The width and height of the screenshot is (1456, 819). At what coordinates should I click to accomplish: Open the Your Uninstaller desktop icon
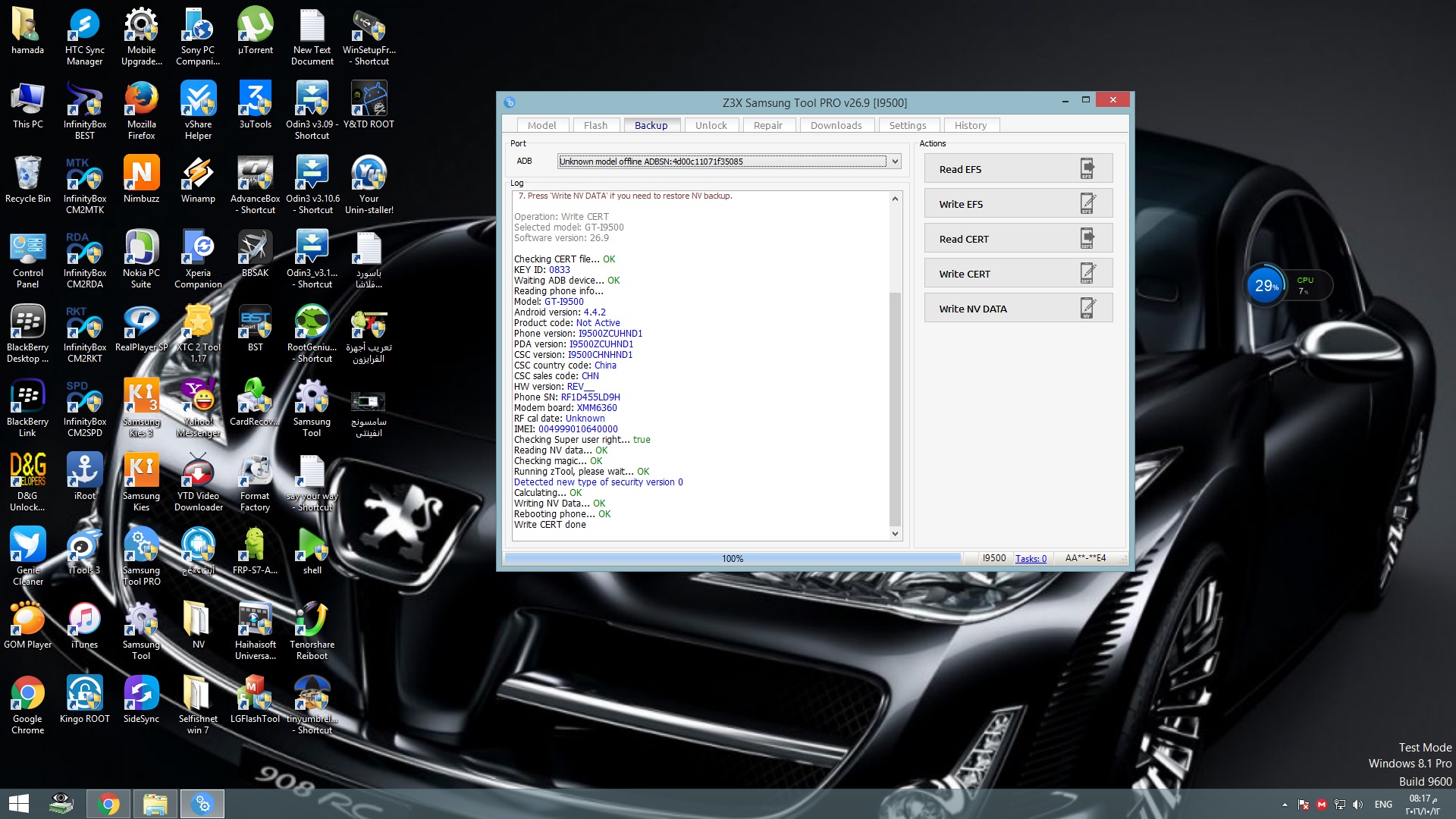(x=369, y=185)
